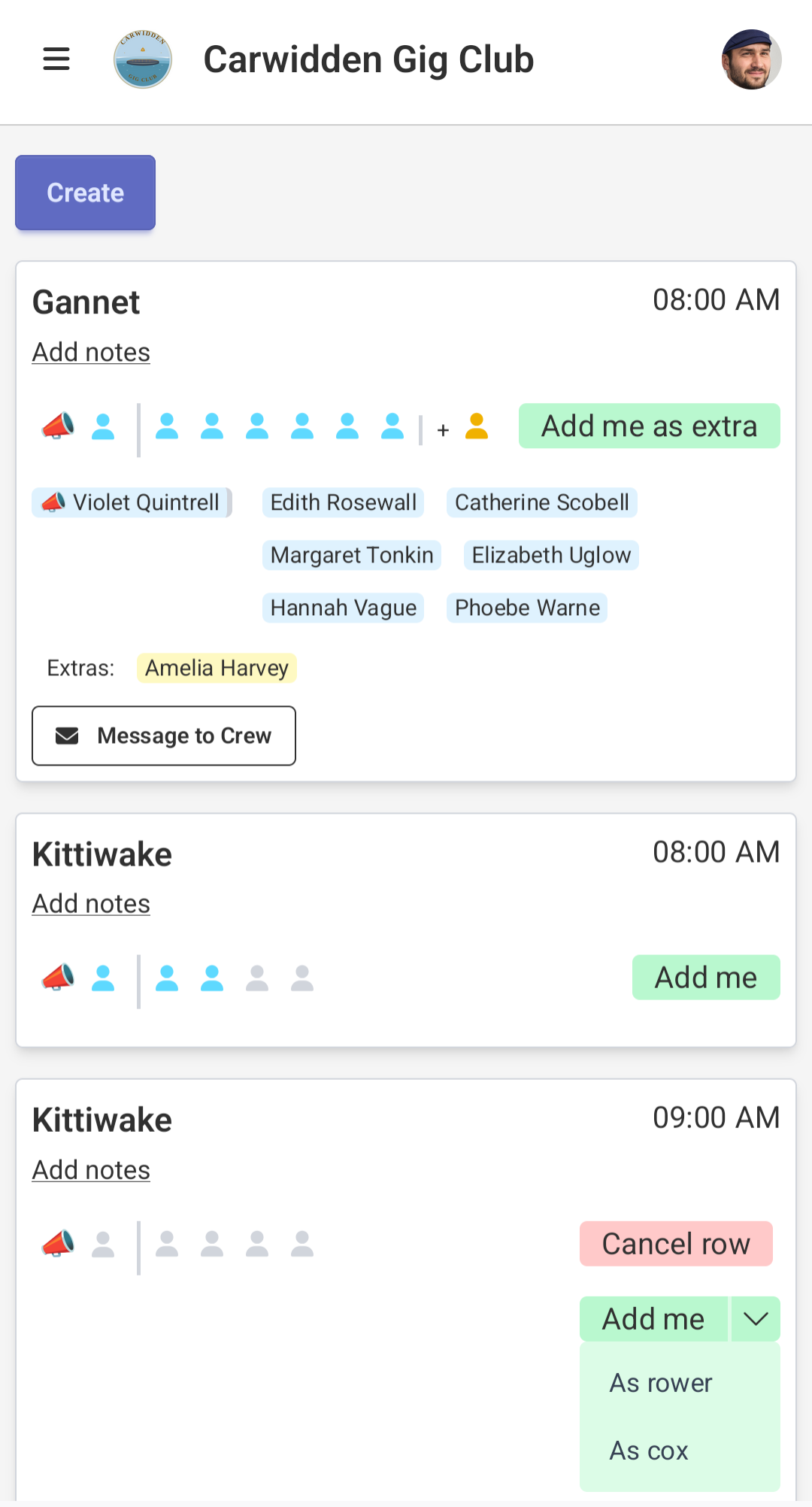Select the Violet Quintrell crew chip
The width and height of the screenshot is (812, 1507).
(x=132, y=502)
